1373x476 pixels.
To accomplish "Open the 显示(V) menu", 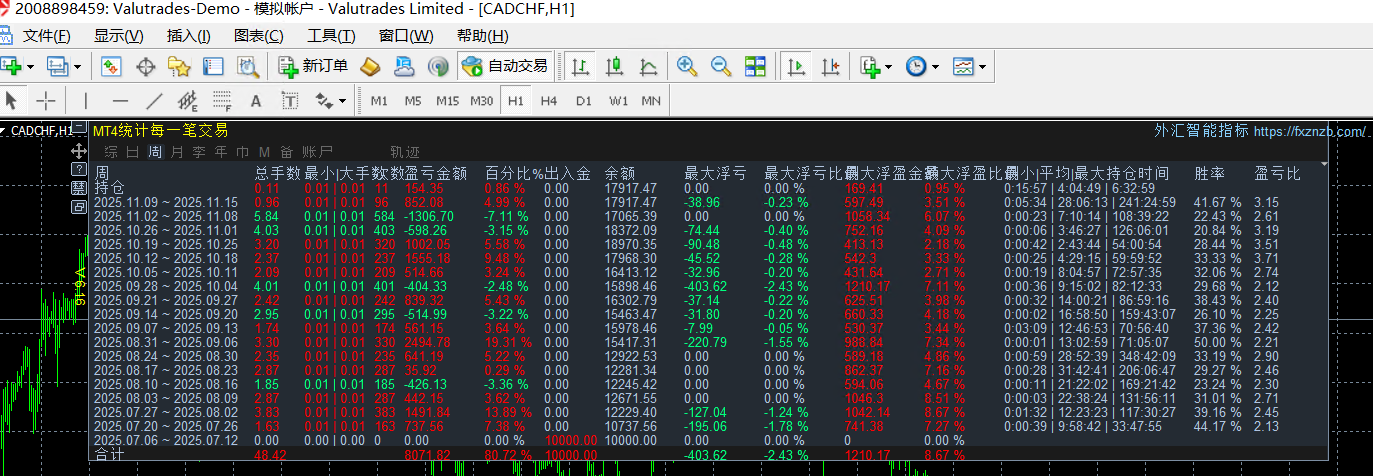I will click(119, 36).
